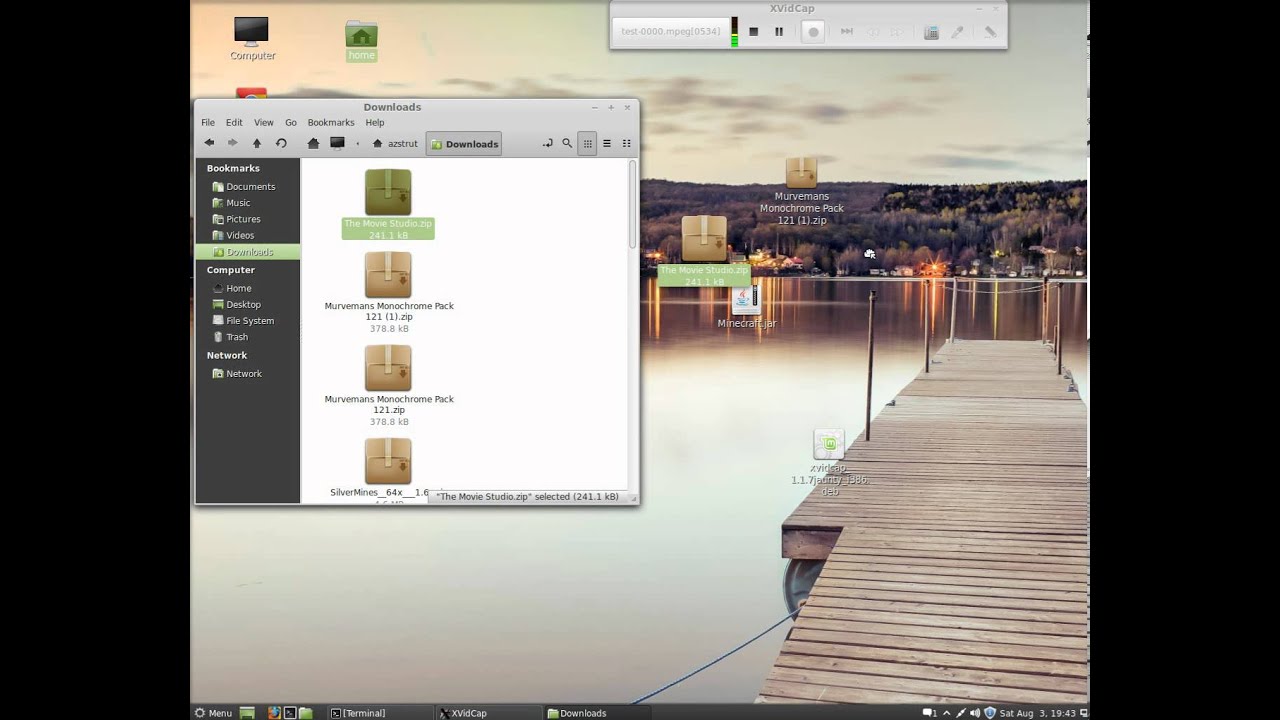Screen dimensions: 1280x720
Task: Click the Downloads path button
Action: tap(464, 143)
